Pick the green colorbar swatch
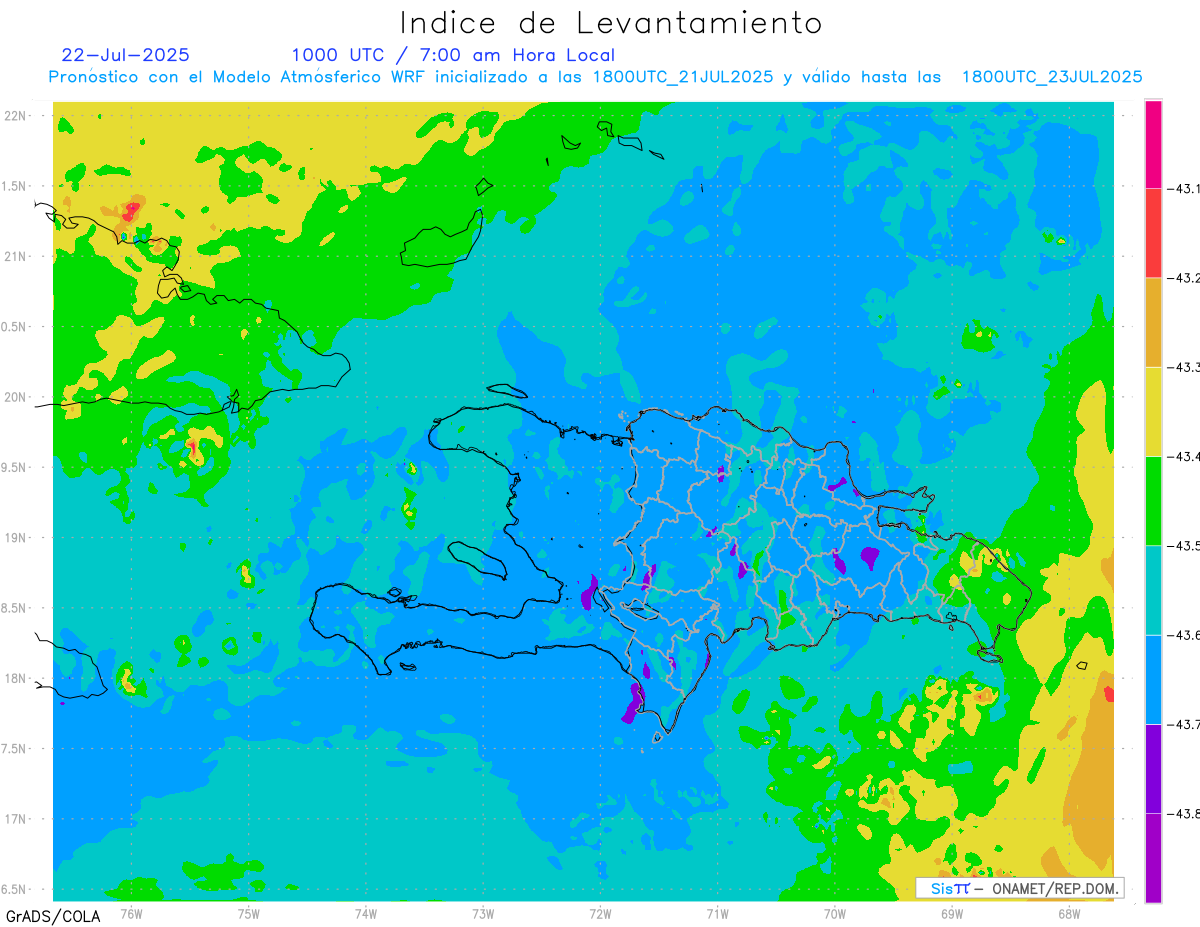 (x=1153, y=500)
